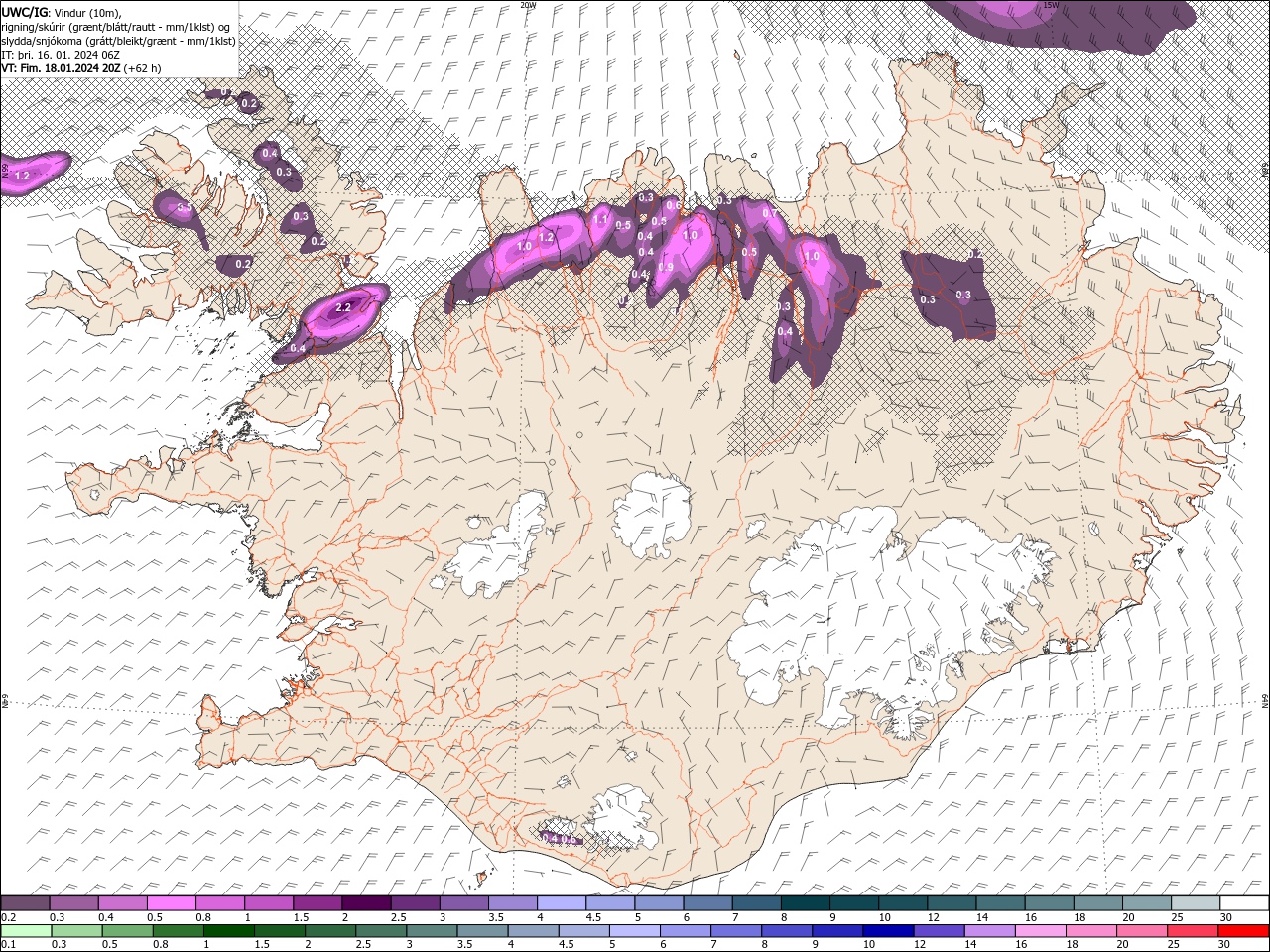Click upper scale swatch between 4 and 4.5
1270x952 pixels.
tap(561, 903)
